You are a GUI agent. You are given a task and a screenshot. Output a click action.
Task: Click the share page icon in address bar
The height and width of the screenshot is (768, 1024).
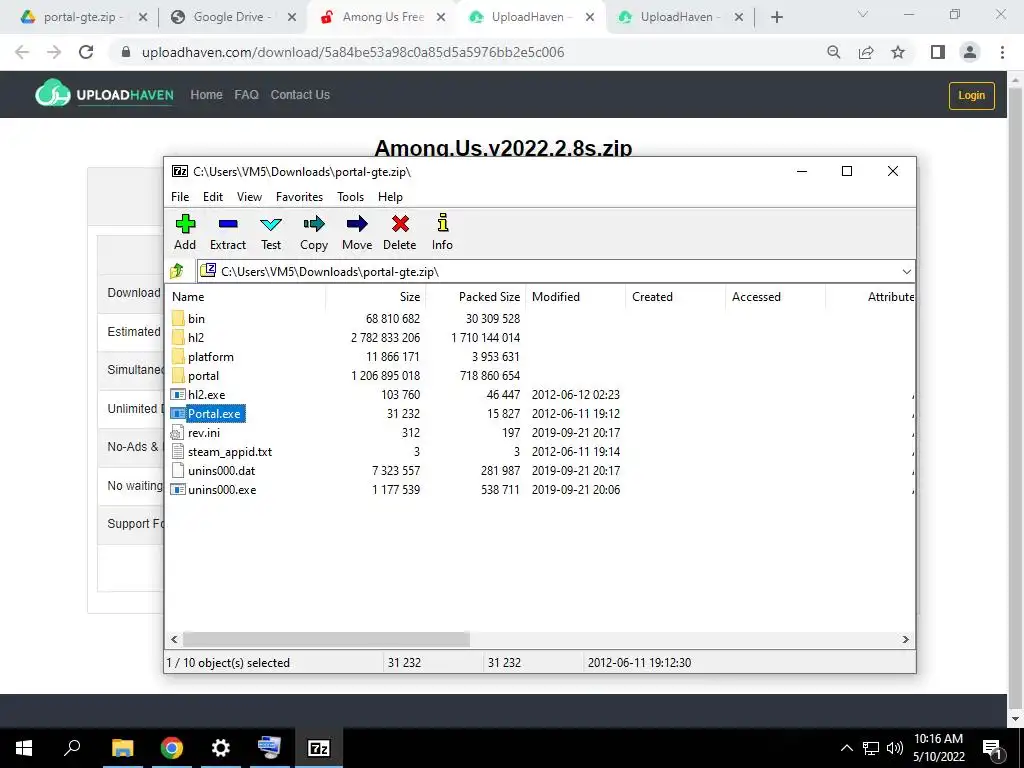[866, 52]
